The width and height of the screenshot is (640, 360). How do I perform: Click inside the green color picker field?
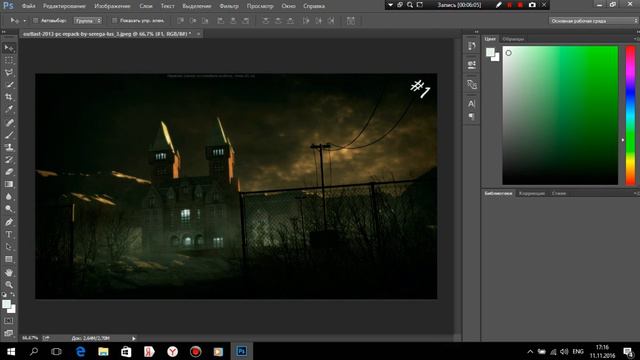560,115
